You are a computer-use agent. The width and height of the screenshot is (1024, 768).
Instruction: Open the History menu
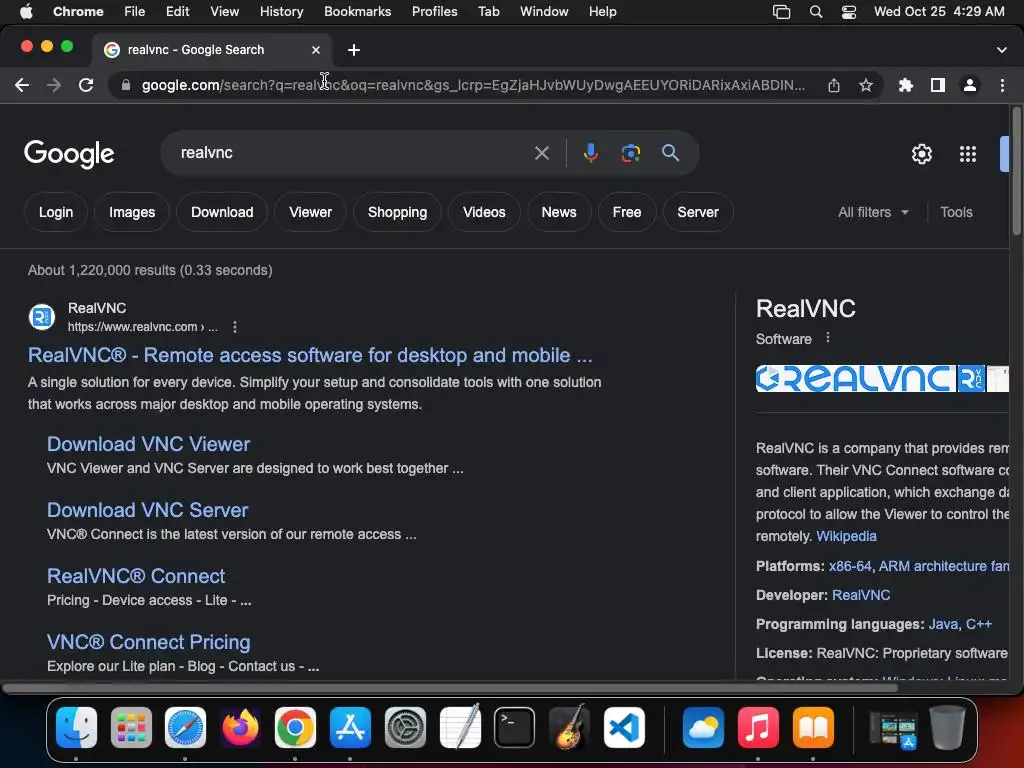click(x=281, y=12)
